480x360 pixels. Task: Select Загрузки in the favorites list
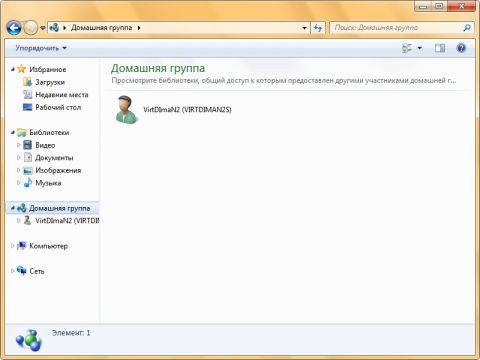coord(50,82)
